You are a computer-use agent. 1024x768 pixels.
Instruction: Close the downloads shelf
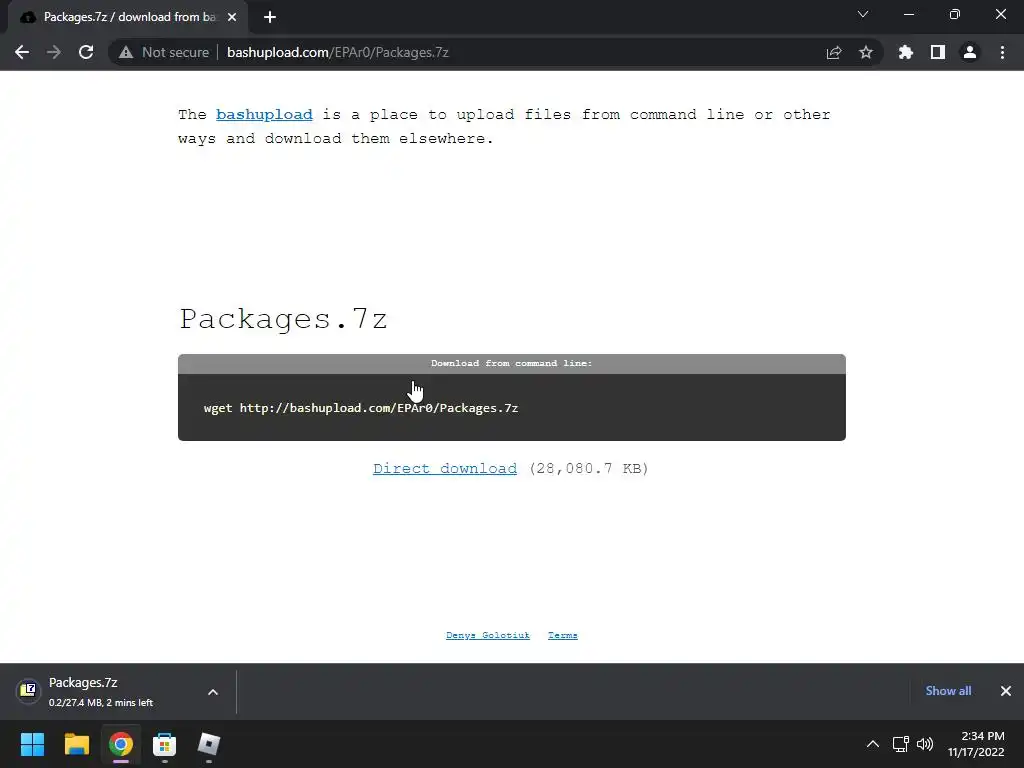point(1006,691)
